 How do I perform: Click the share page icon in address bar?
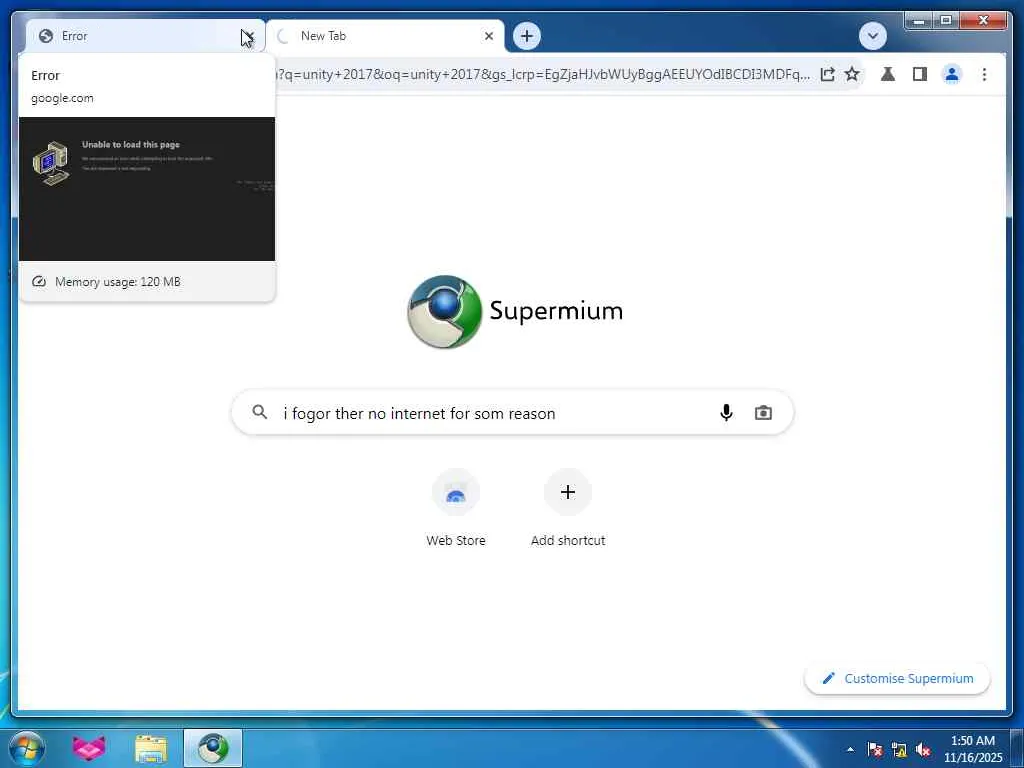pos(827,74)
